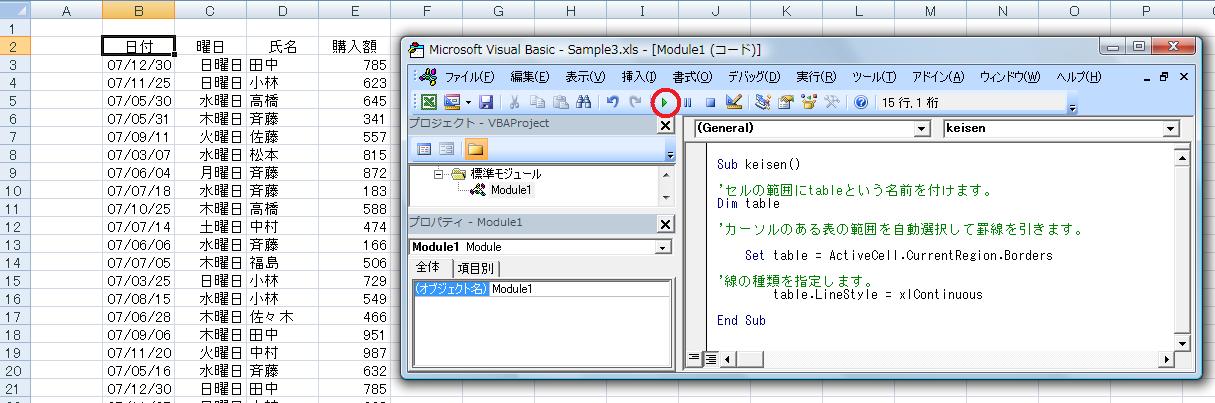The height and width of the screenshot is (403, 1215).
Task: Open the (General) object dropdown
Action: [922, 129]
